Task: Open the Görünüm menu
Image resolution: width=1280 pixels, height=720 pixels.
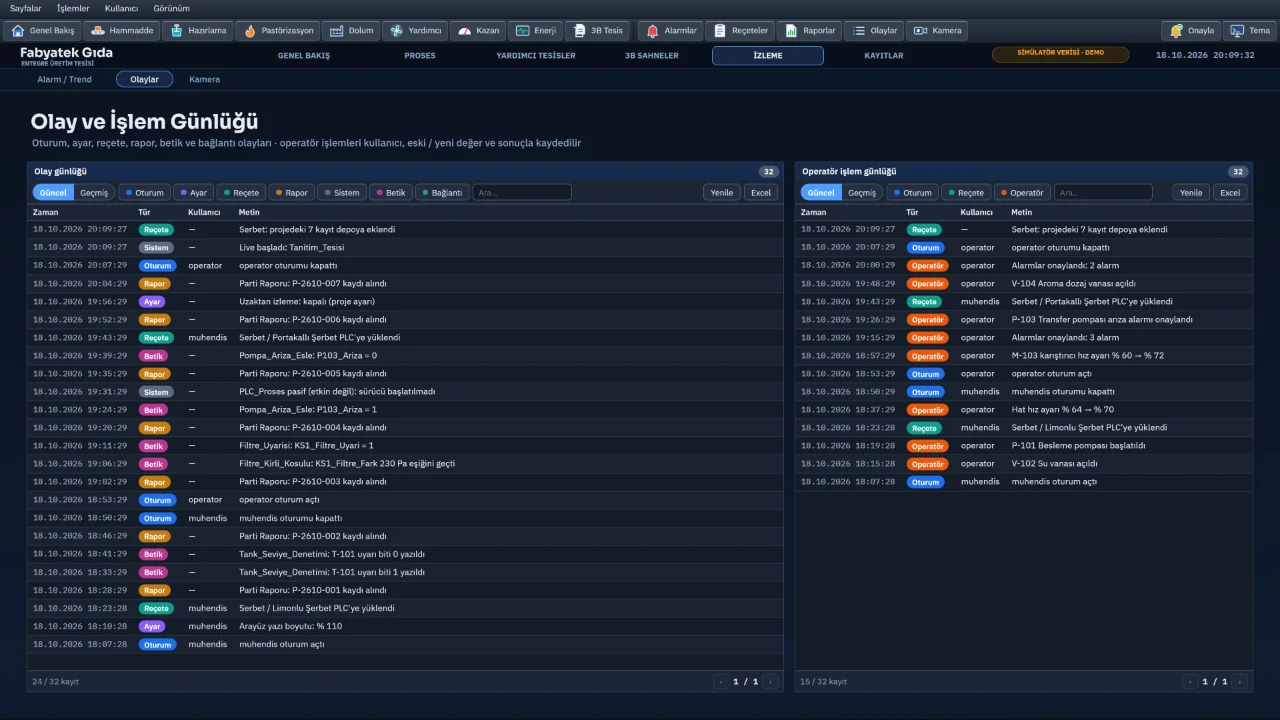Action: 171,8
